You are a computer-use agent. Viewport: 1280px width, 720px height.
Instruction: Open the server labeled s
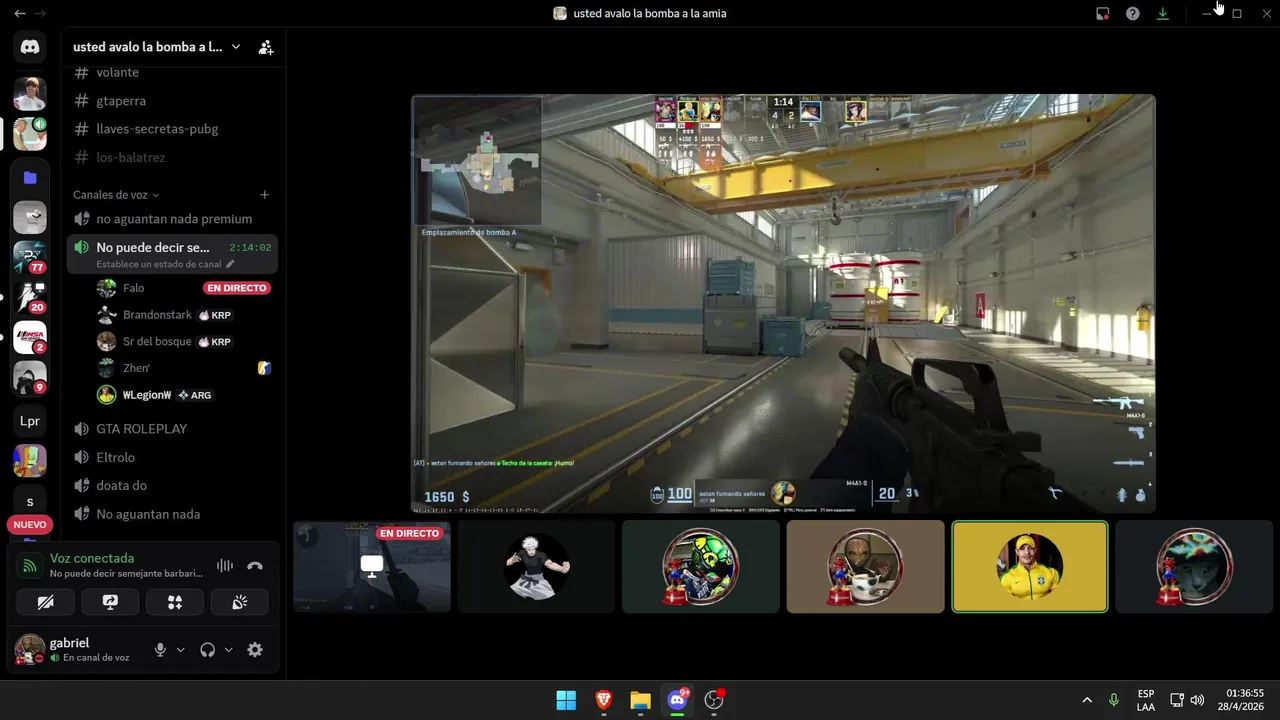(30, 502)
